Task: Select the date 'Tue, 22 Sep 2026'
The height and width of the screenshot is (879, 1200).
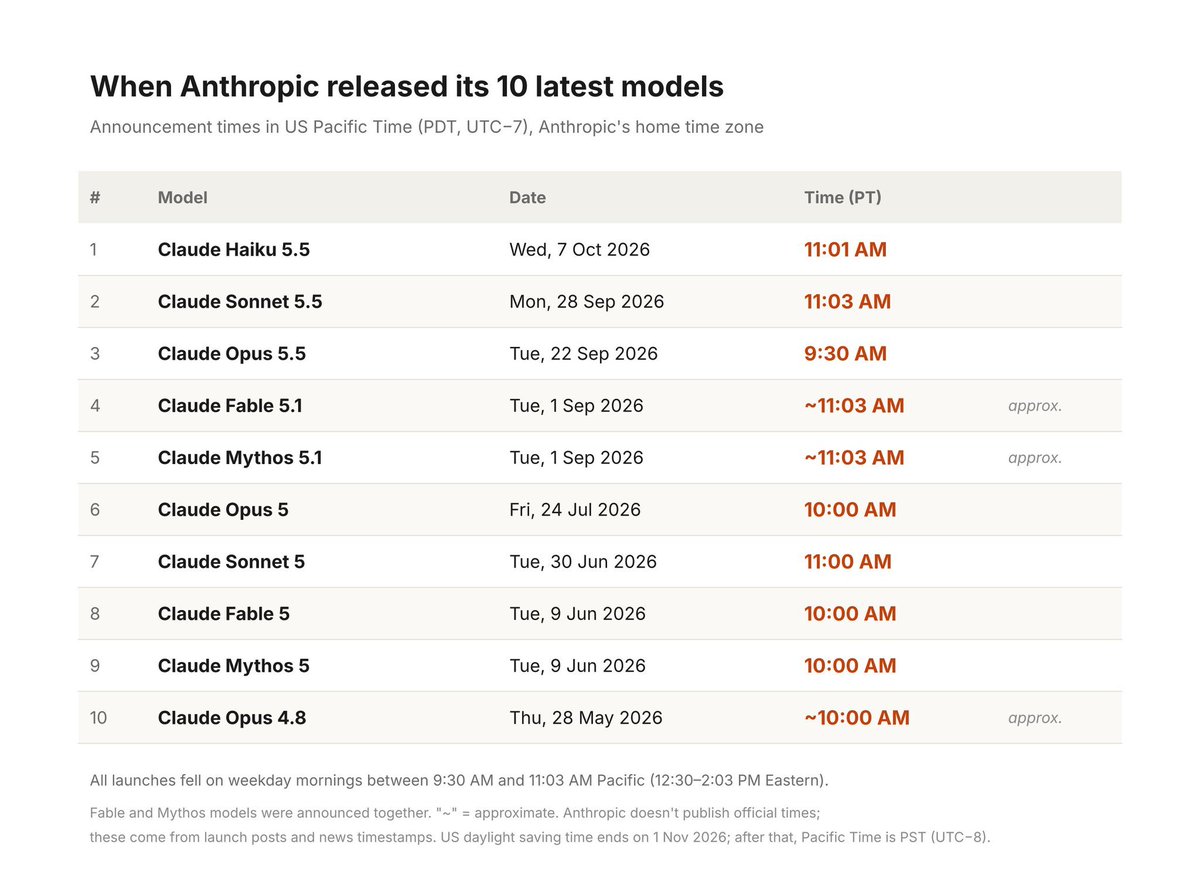Action: (x=584, y=353)
